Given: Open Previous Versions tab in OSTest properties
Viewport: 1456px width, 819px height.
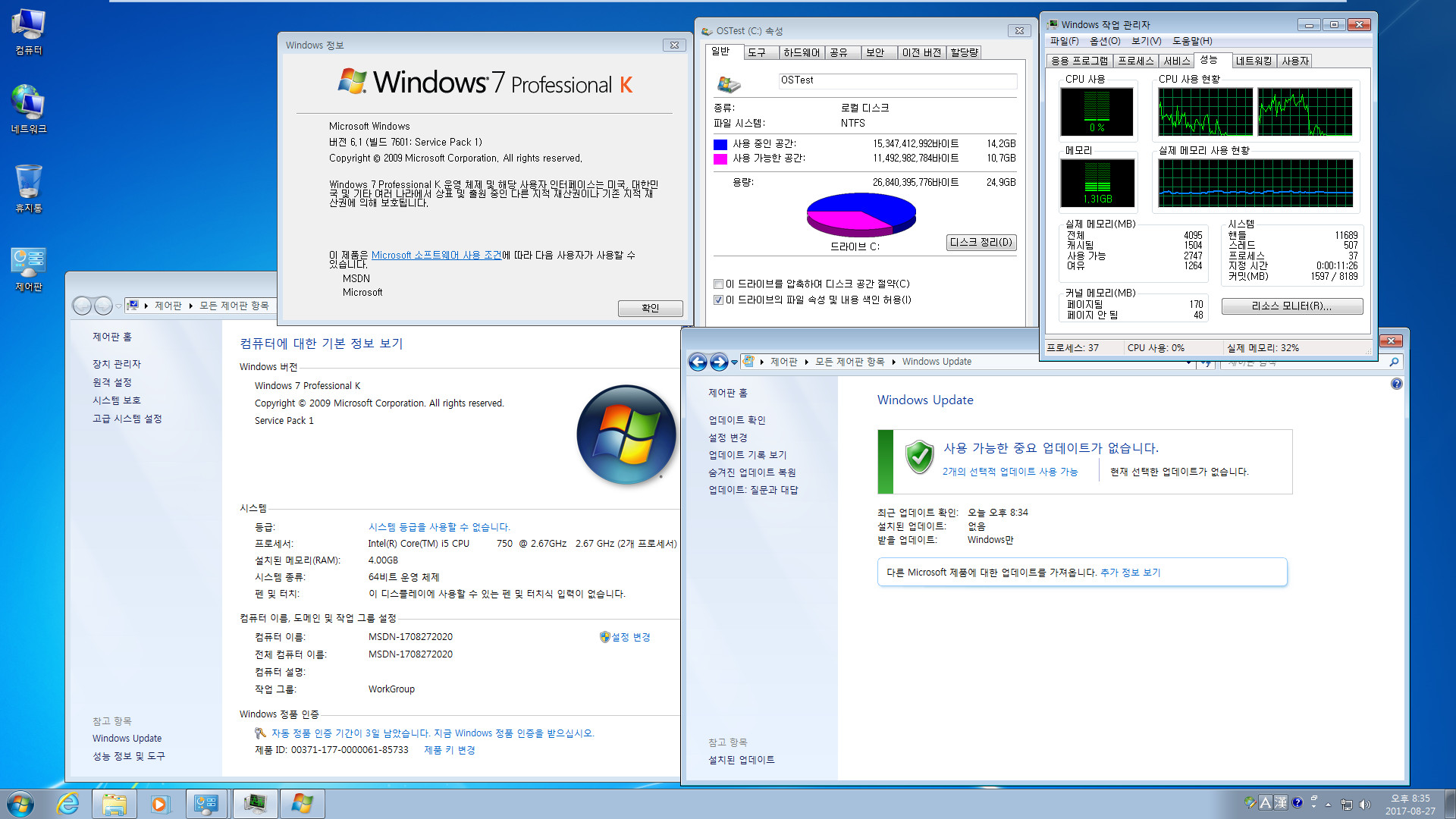Looking at the screenshot, I should pyautogui.click(x=921, y=52).
